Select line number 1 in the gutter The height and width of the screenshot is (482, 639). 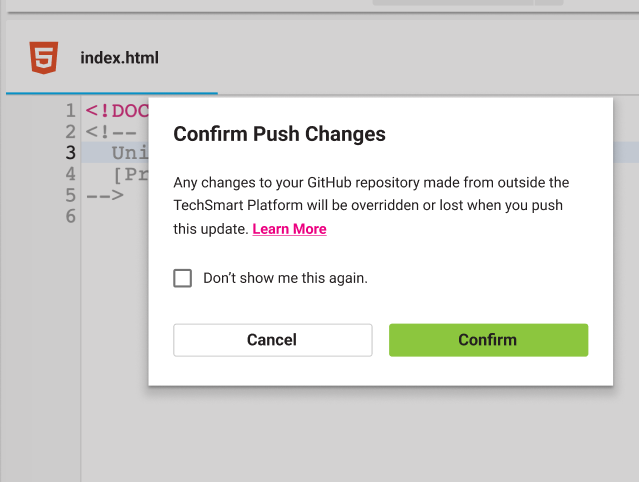point(71,111)
